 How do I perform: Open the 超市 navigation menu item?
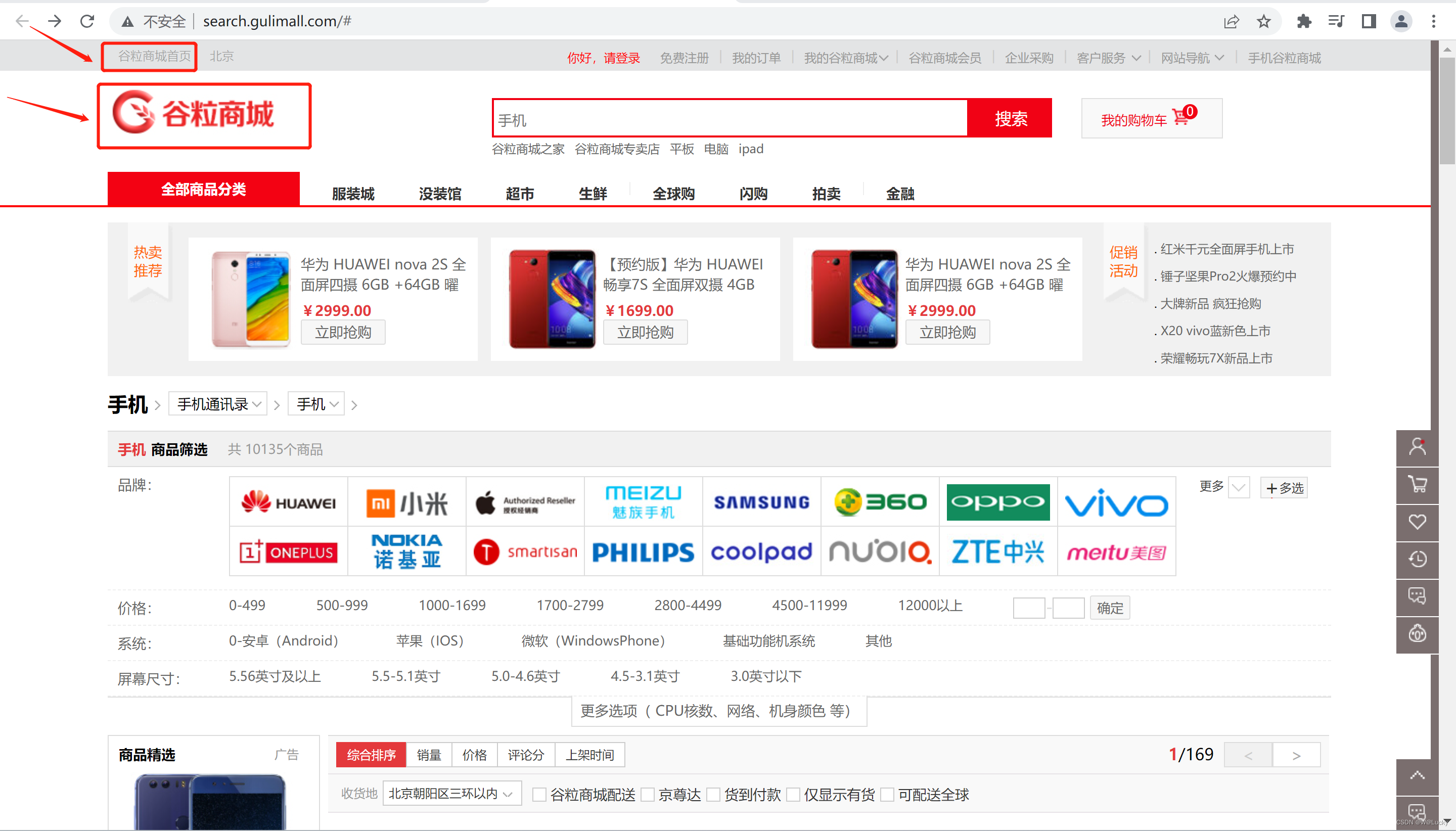519,194
